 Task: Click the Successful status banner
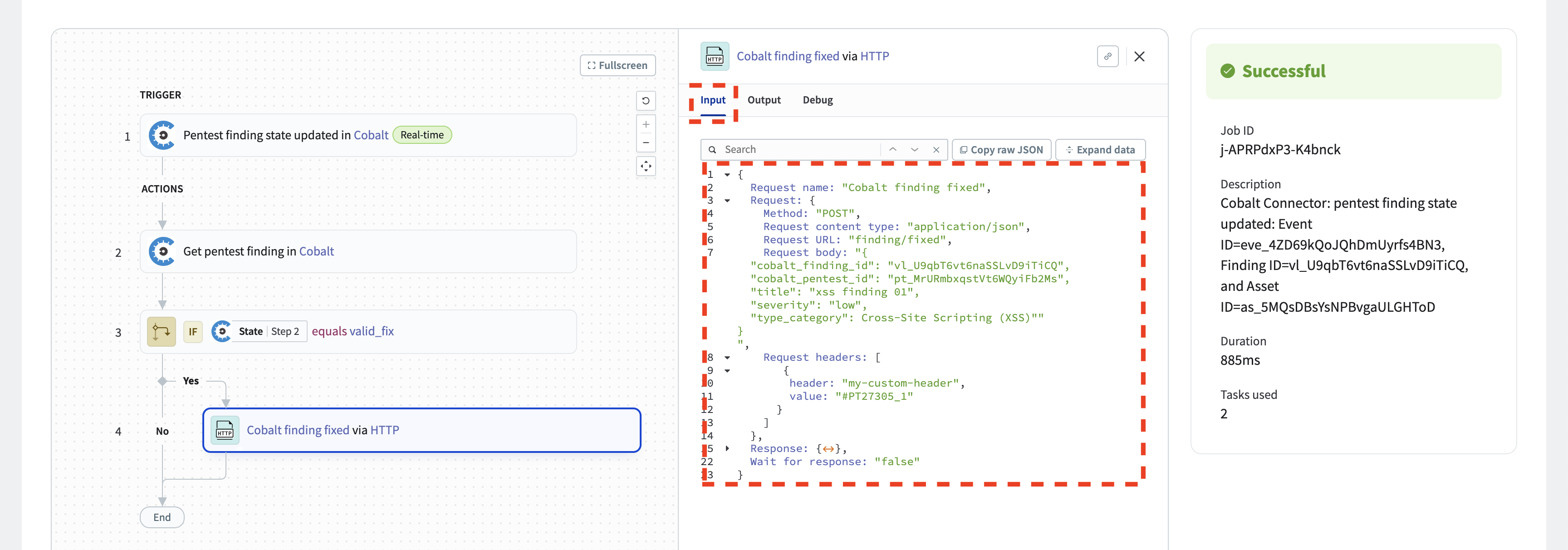(x=1353, y=71)
